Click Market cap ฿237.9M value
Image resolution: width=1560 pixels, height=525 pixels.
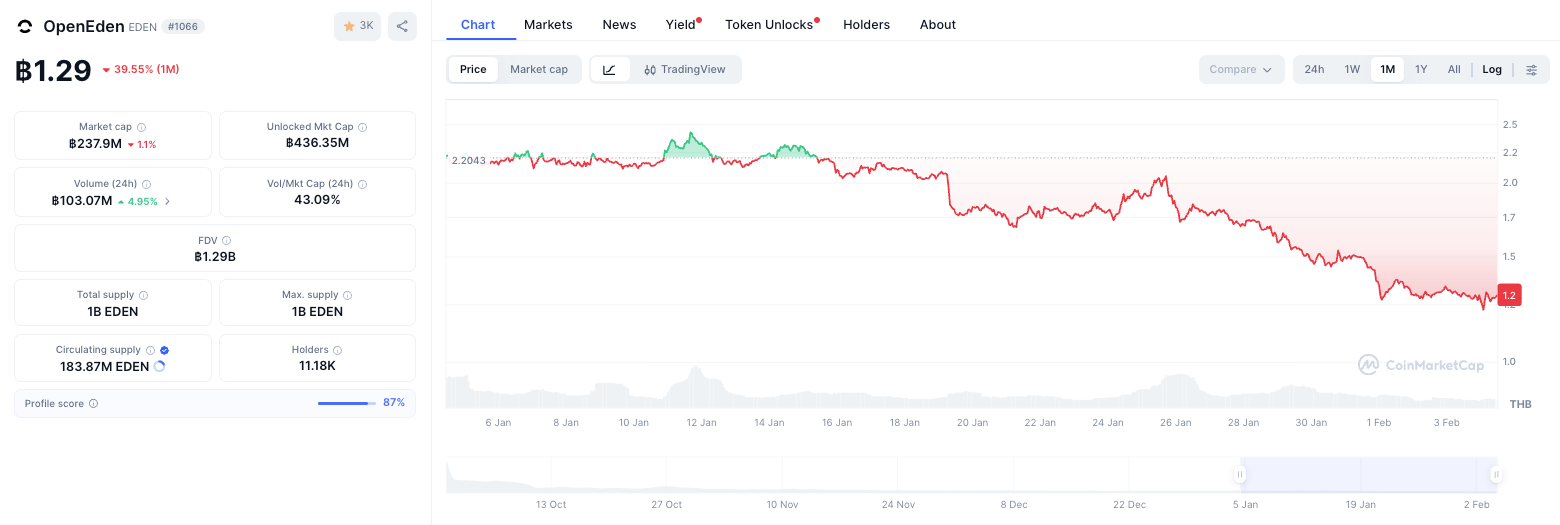[x=95, y=144]
